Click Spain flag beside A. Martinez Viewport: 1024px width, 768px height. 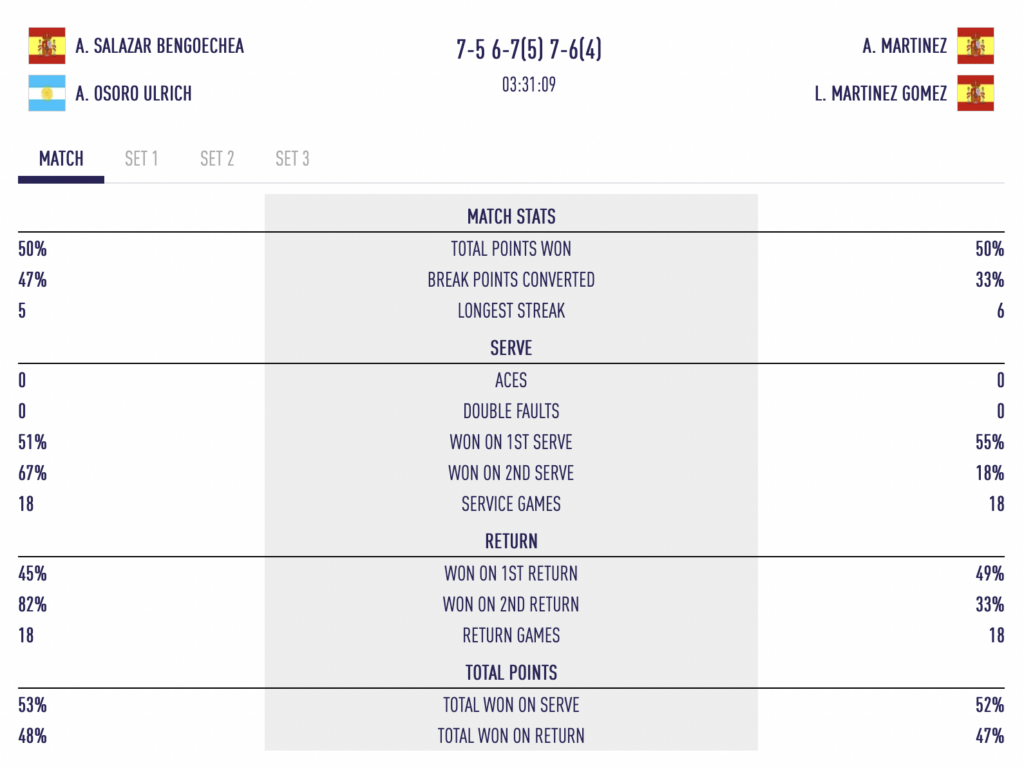coord(976,46)
